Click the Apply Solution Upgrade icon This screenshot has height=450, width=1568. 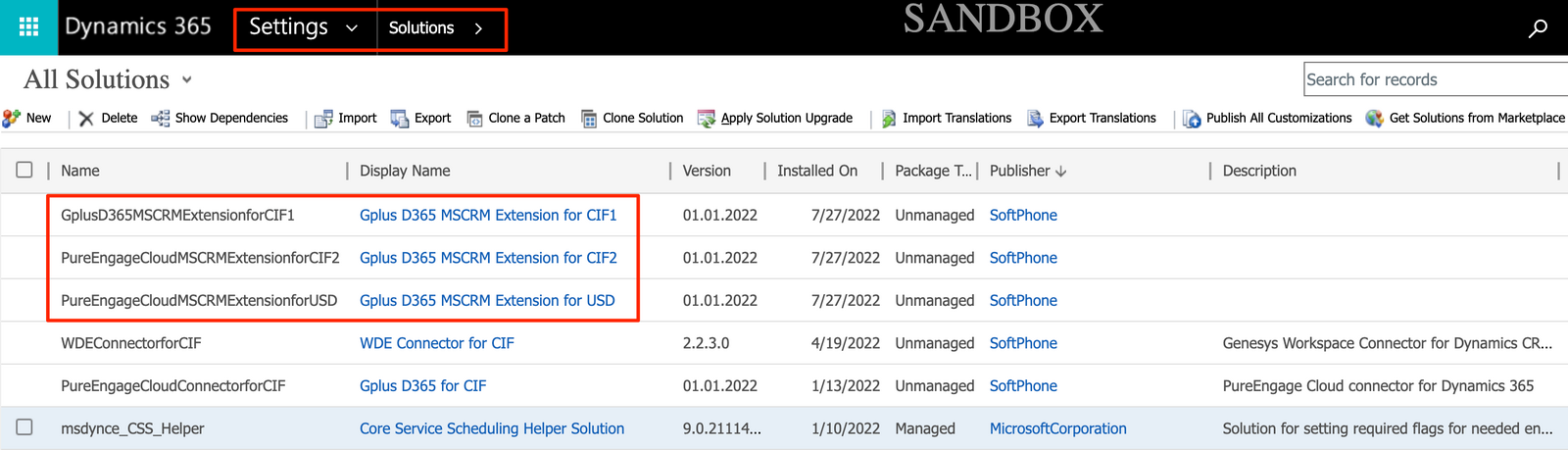point(707,119)
